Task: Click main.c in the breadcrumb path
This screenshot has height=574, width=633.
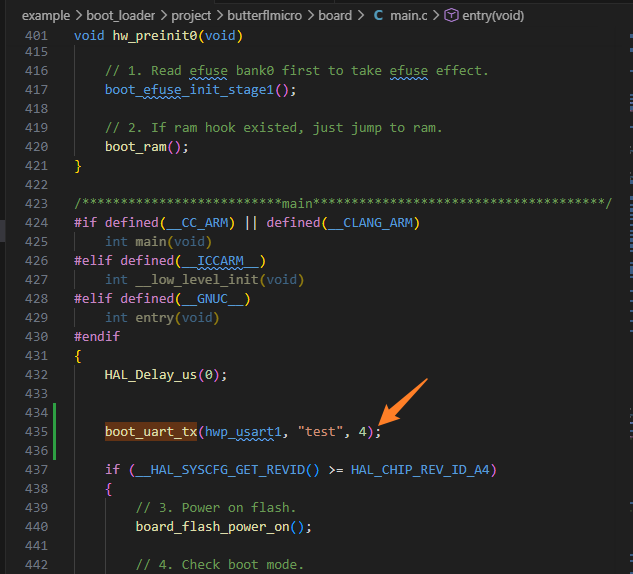Action: point(409,16)
